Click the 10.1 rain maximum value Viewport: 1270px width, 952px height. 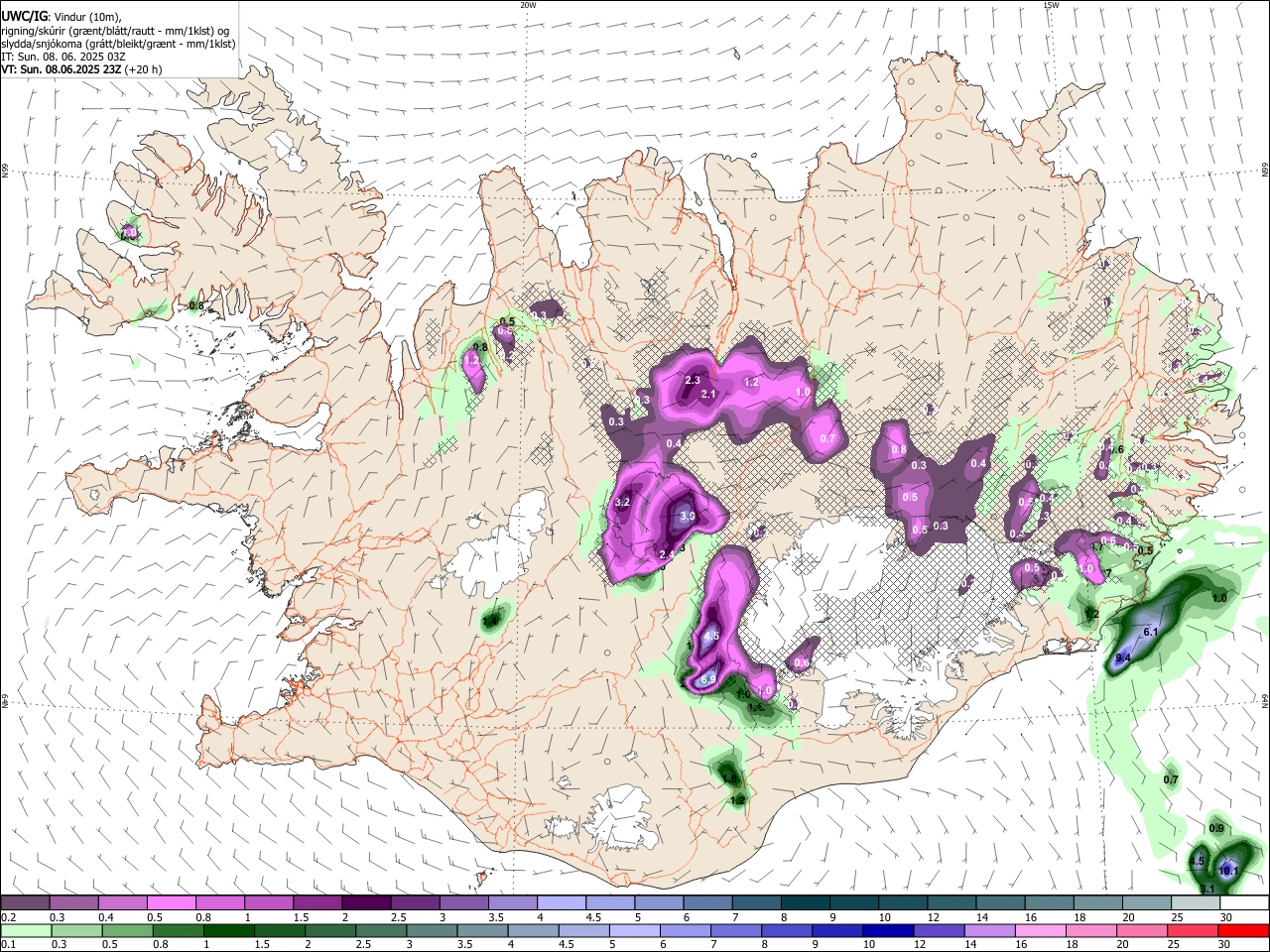(x=1228, y=871)
